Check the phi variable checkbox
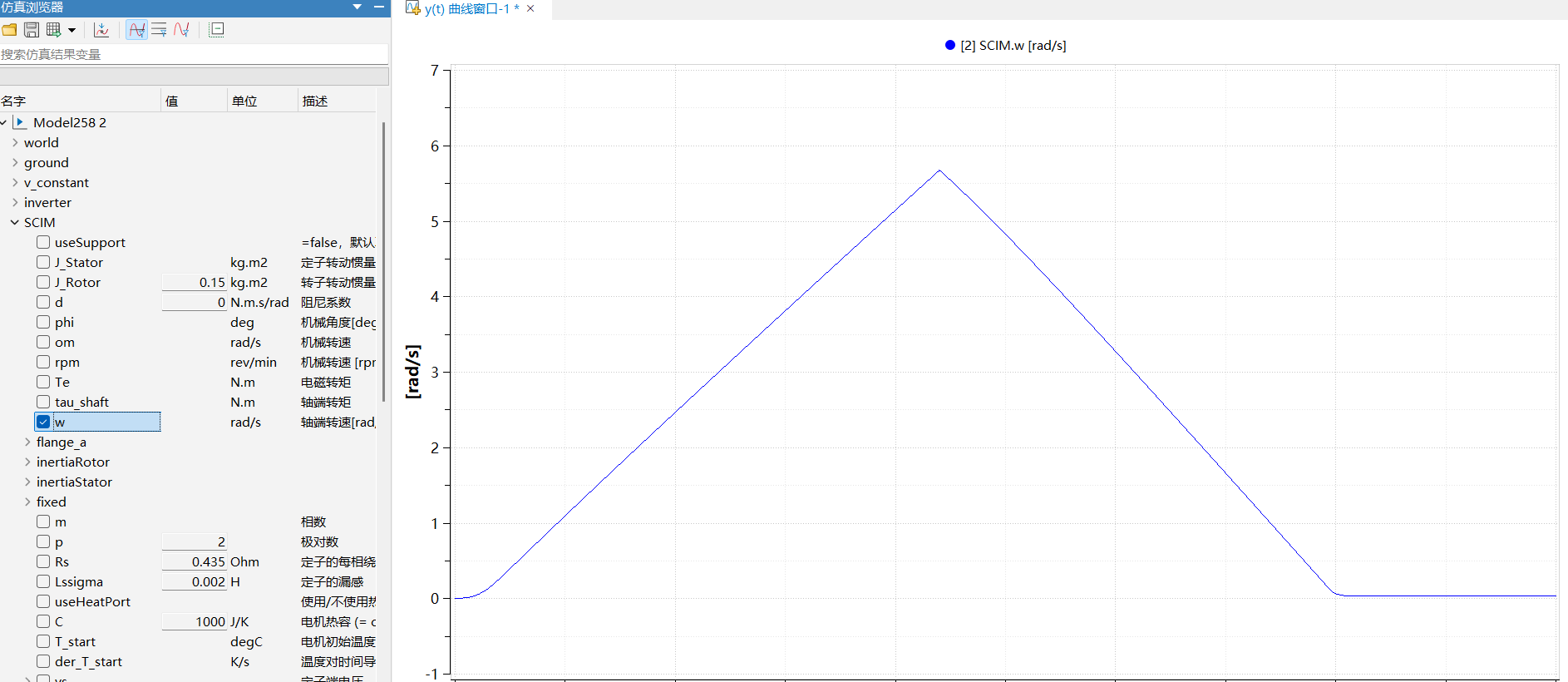The height and width of the screenshot is (682, 1568). [43, 322]
